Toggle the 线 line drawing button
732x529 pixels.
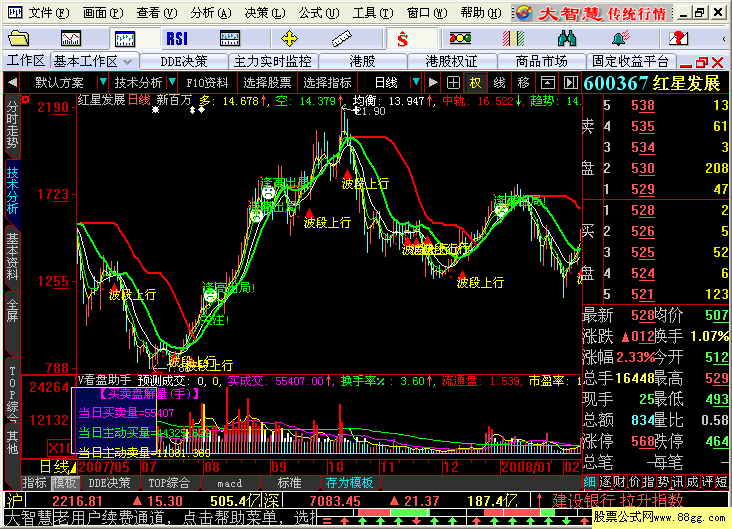pyautogui.click(x=500, y=83)
